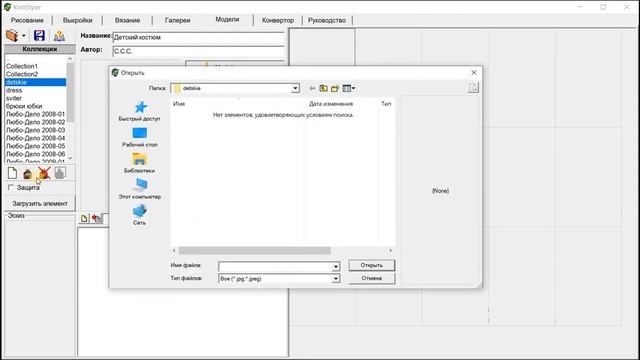
Task: Select detskie in the collections list
Action: [x=36, y=82]
